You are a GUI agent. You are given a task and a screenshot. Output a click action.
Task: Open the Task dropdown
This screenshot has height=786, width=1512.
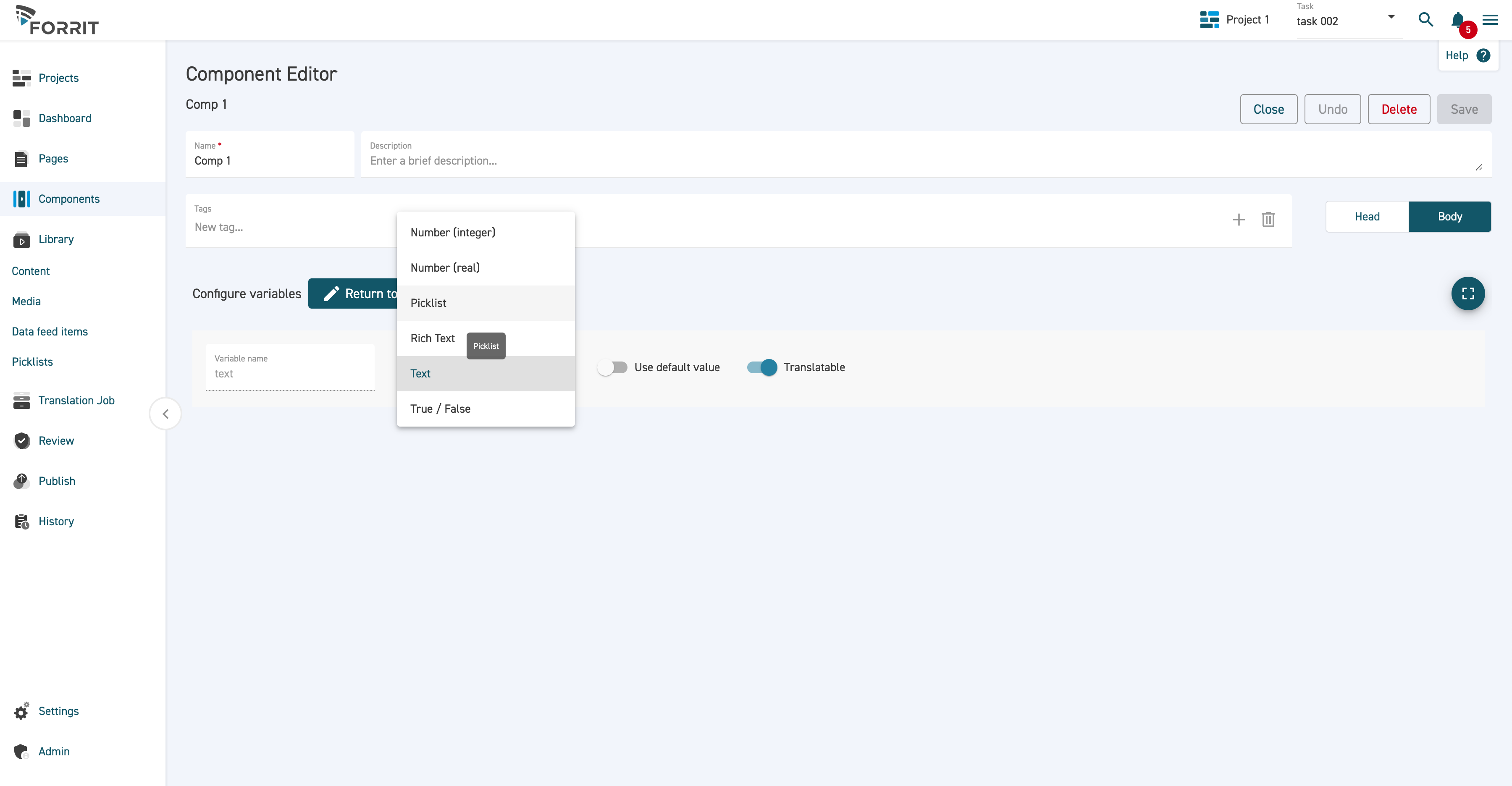pos(1391,16)
